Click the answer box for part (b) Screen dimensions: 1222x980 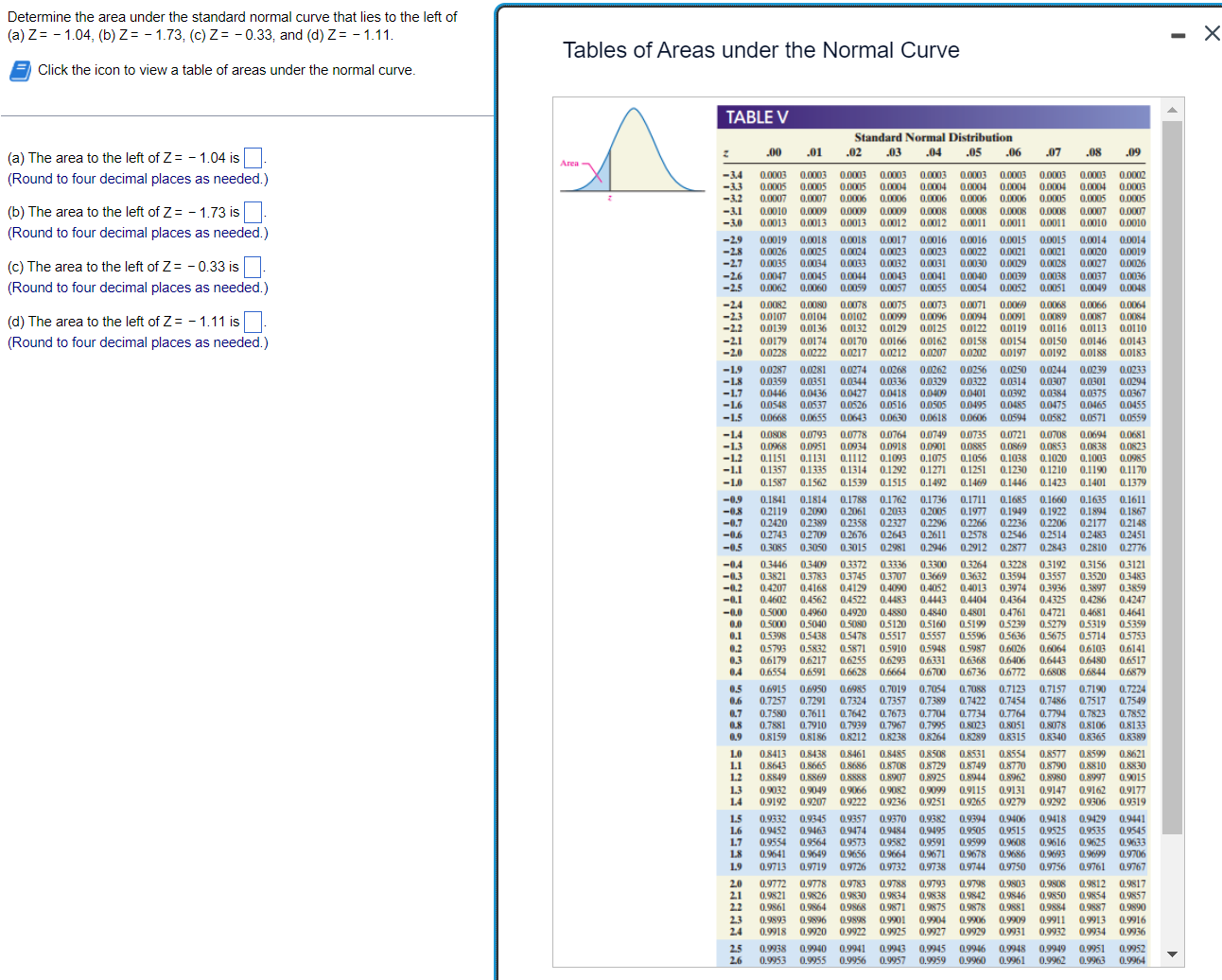[252, 213]
